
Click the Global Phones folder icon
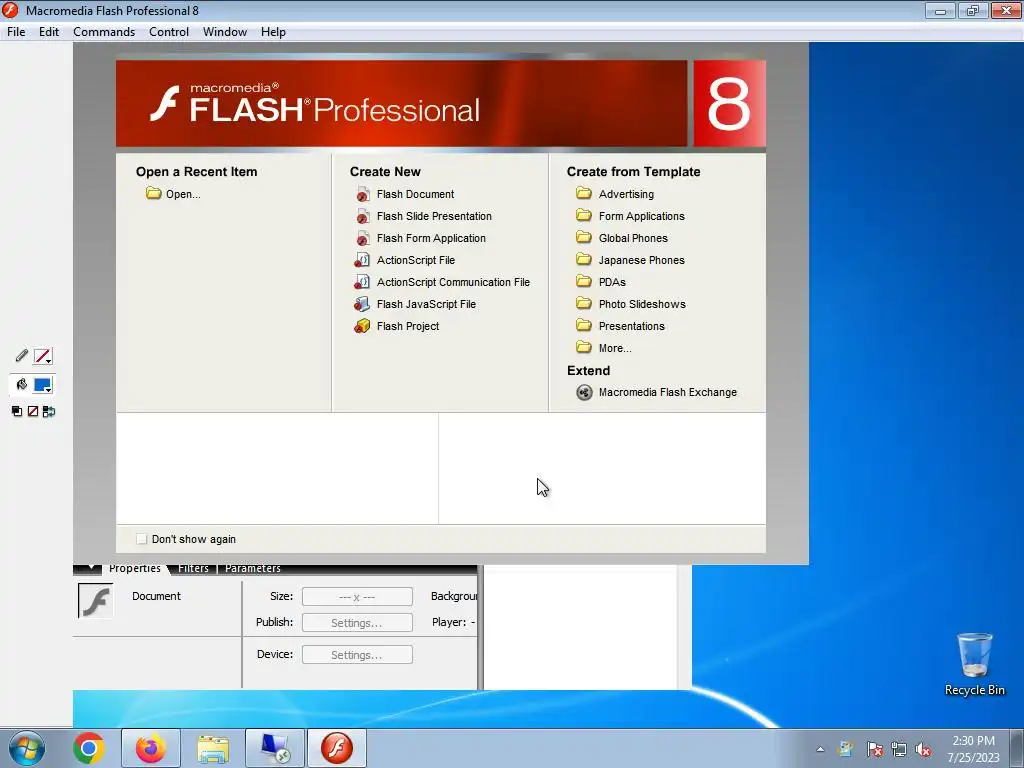[584, 238]
